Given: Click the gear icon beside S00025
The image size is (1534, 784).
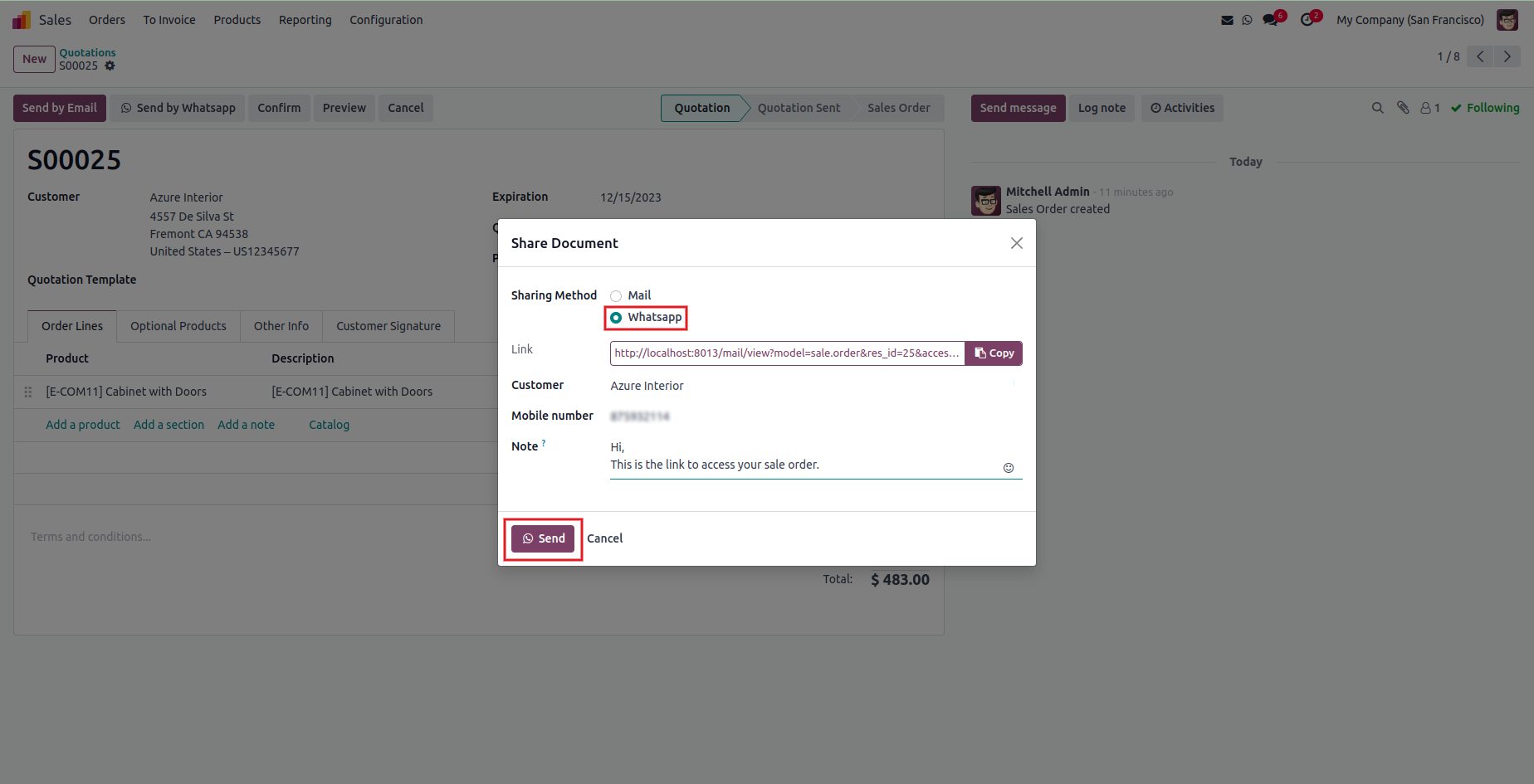Looking at the screenshot, I should click(110, 66).
